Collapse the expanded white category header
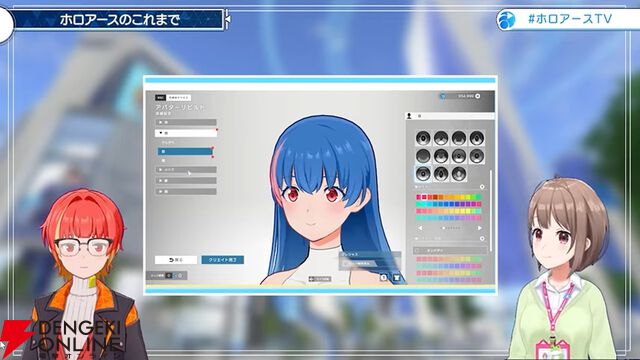The width and height of the screenshot is (640, 360). (186, 133)
